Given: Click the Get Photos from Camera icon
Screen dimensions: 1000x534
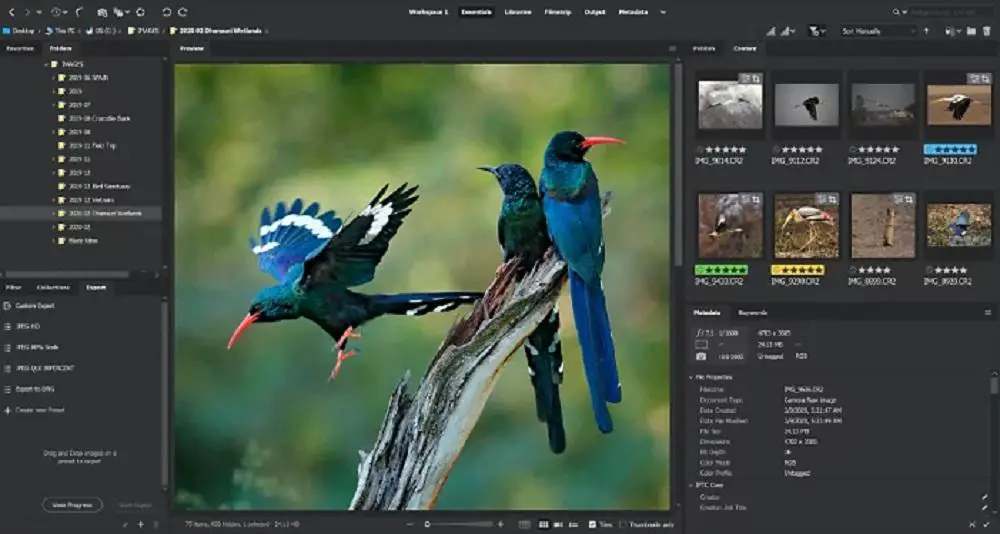Looking at the screenshot, I should pos(102,12).
